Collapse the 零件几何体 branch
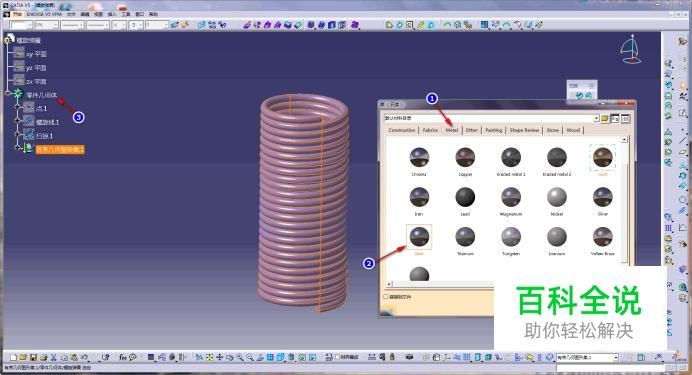This screenshot has width=692, height=375. pyautogui.click(x=8, y=93)
